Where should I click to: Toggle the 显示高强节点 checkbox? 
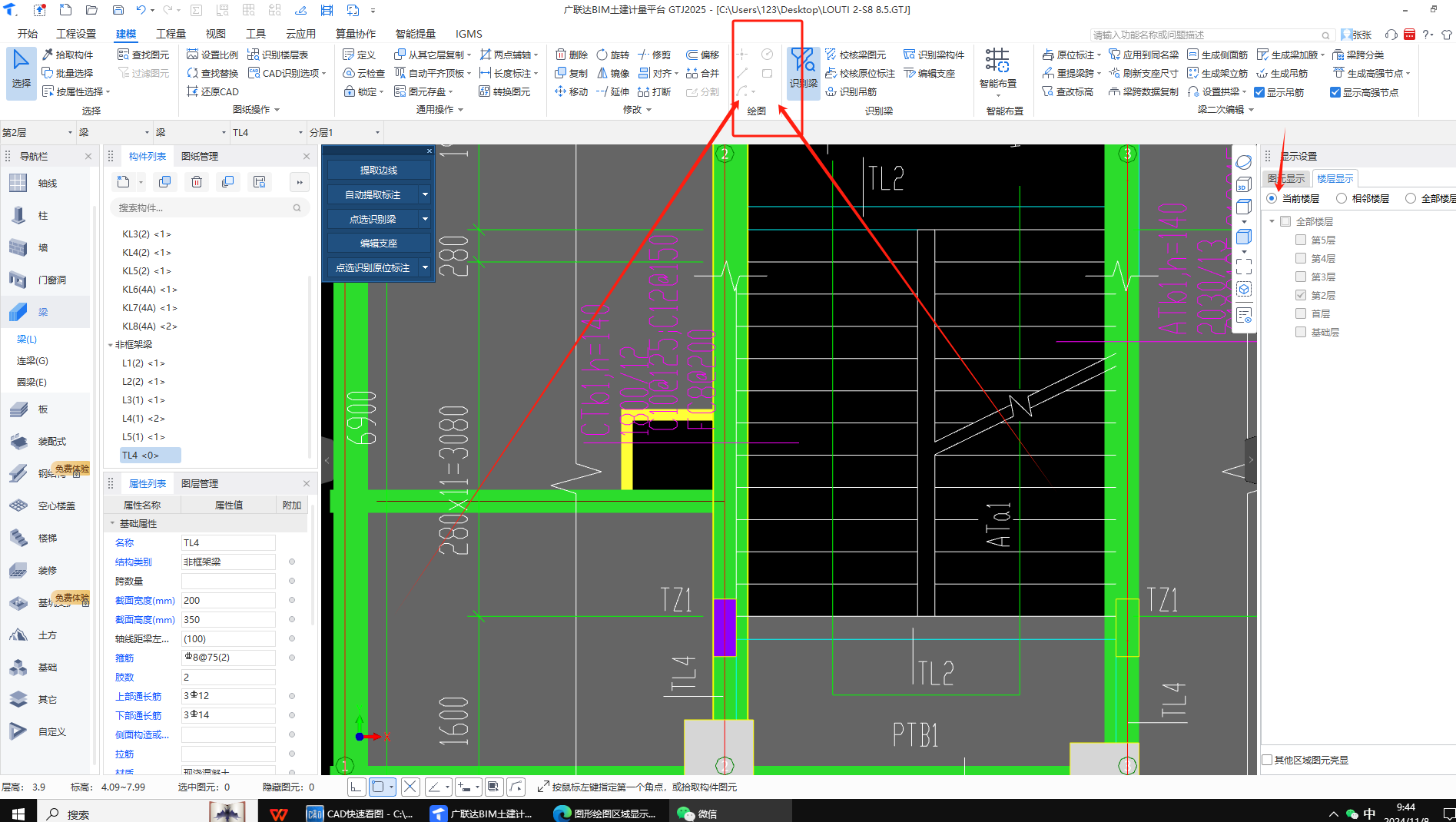[x=1335, y=92]
